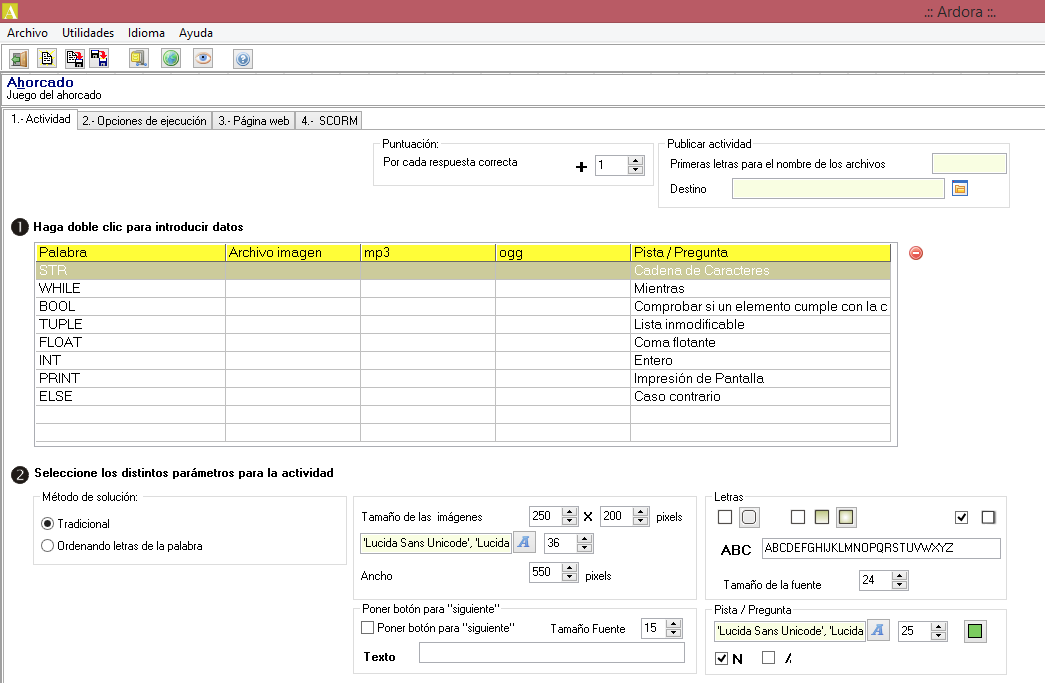1045x683 pixels.
Task: Open help with the blue question mark icon
Action: click(x=243, y=59)
